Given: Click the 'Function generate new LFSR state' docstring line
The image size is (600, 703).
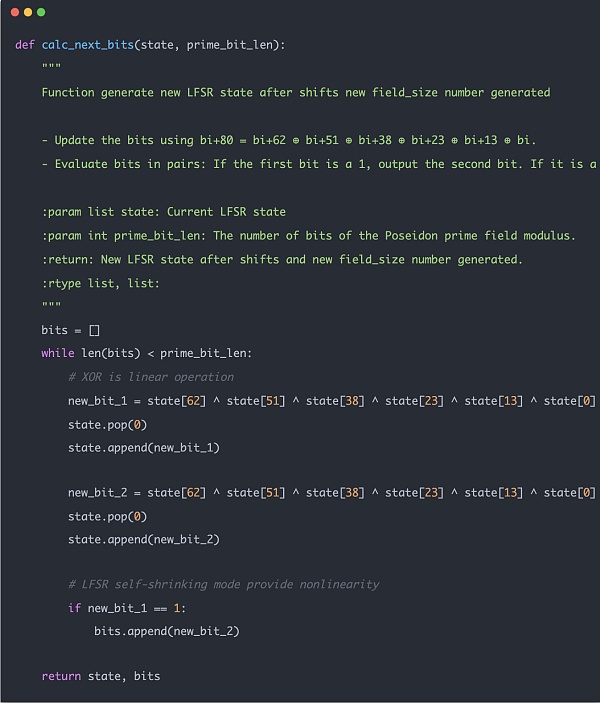Looking at the screenshot, I should (295, 93).
